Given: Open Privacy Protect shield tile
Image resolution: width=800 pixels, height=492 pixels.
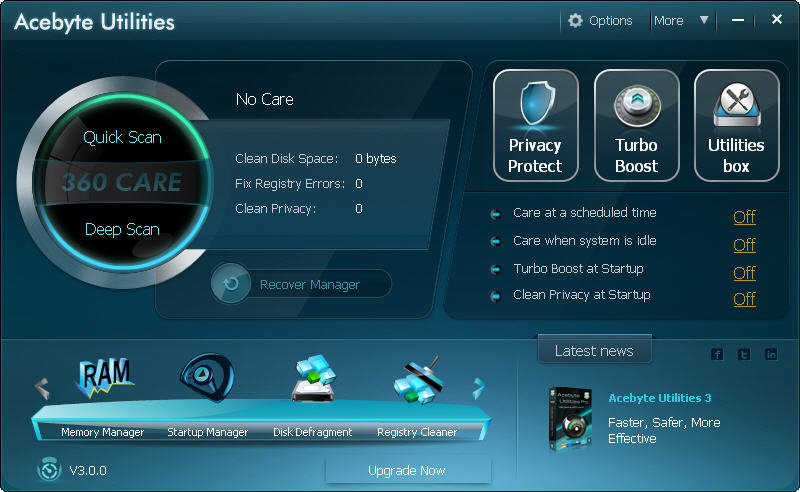Looking at the screenshot, I should [536, 126].
